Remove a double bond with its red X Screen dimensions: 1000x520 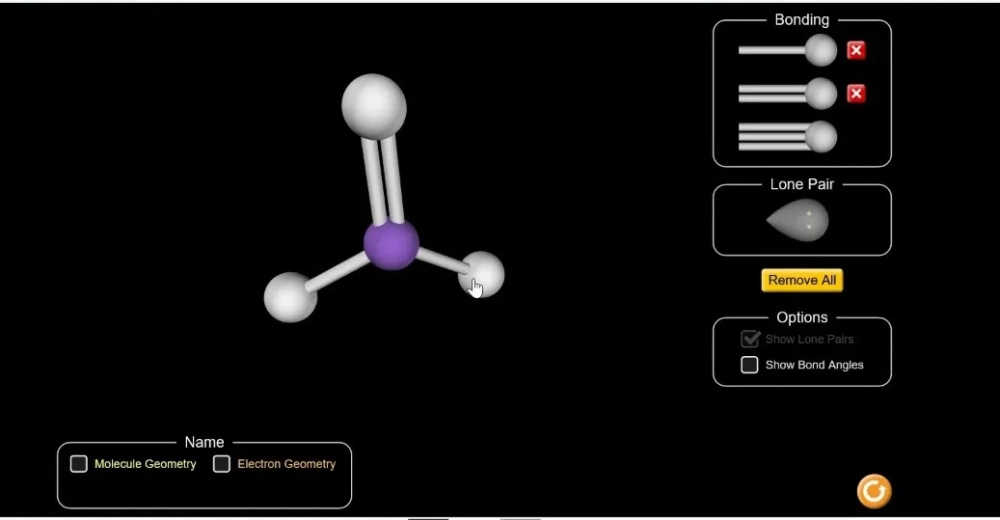(856, 93)
